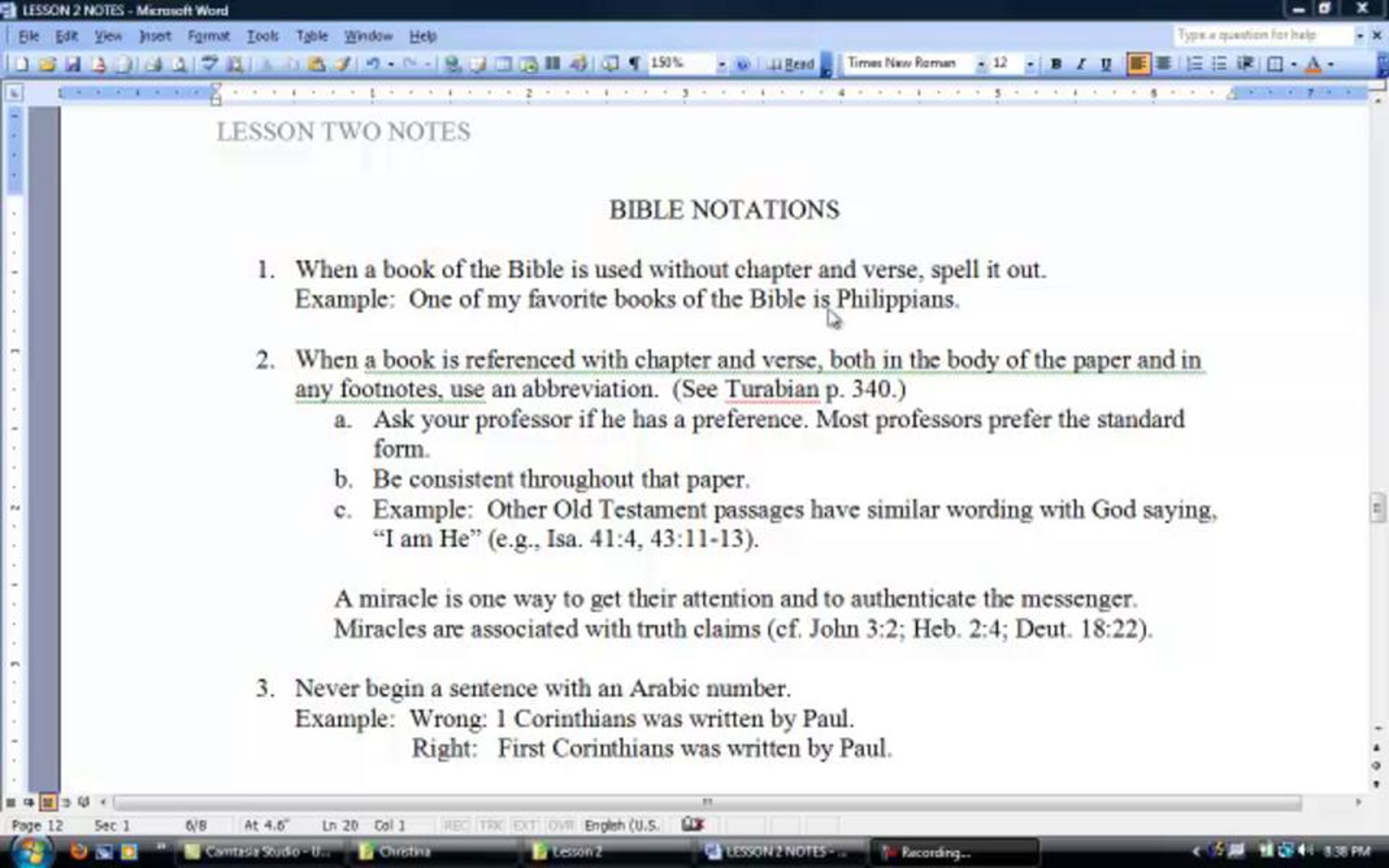Apply bullets using the Bullets icon
This screenshot has width=1389, height=868.
click(1219, 64)
